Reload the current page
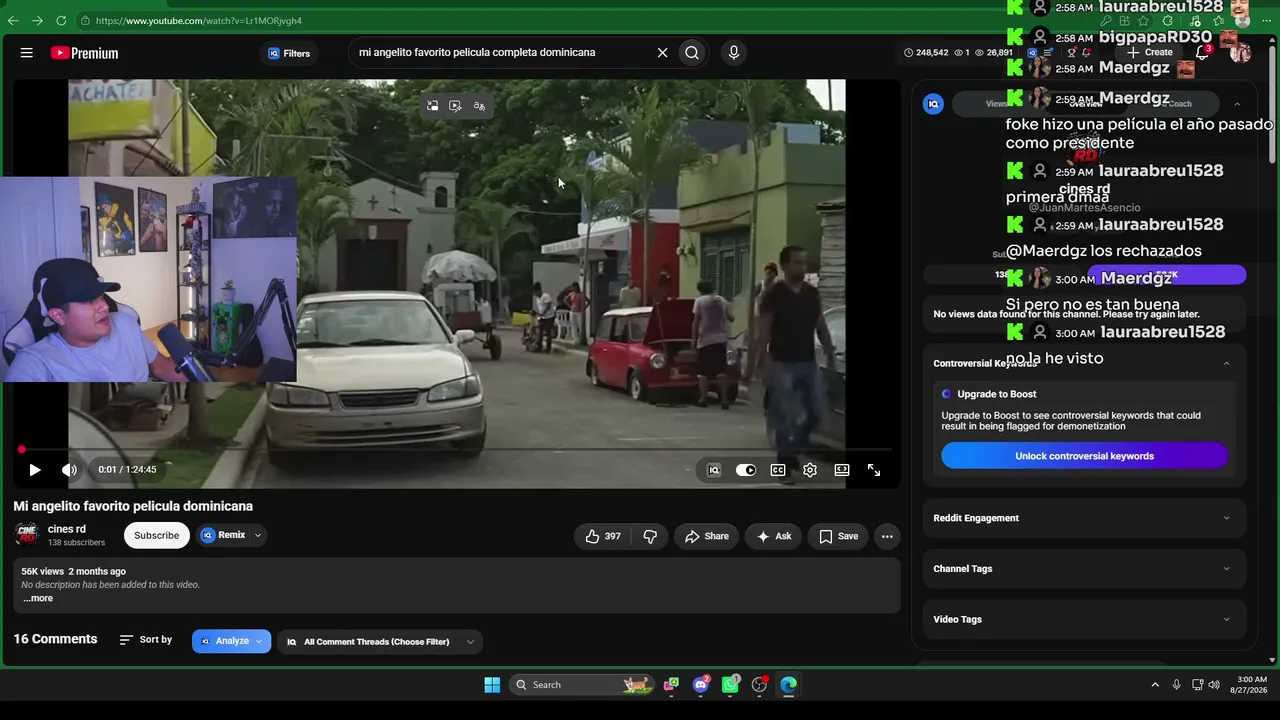 [61, 20]
